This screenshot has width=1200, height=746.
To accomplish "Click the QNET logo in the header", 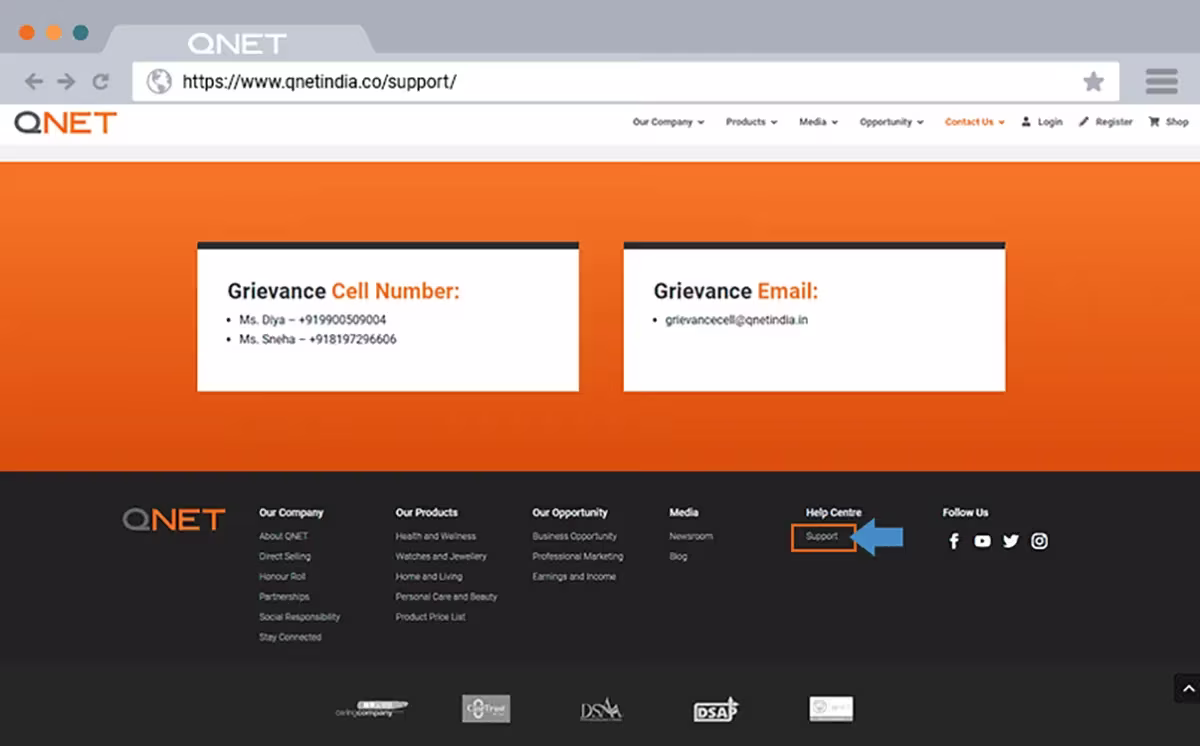I will point(65,122).
